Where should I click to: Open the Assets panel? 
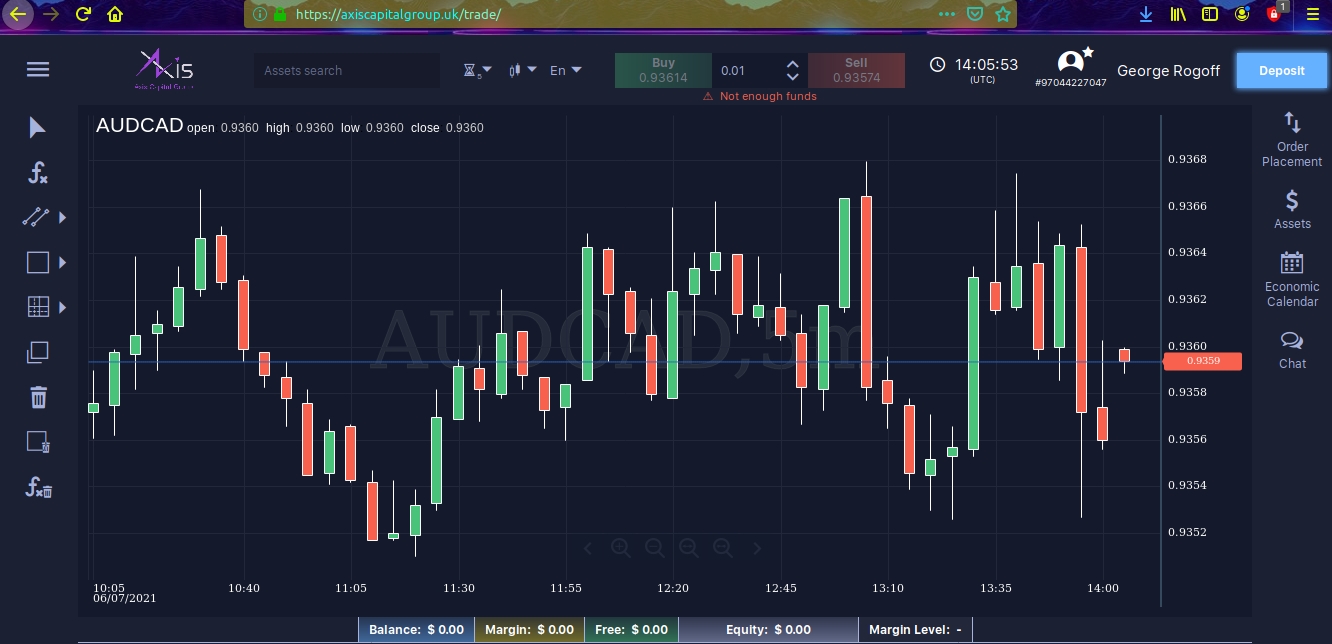(x=1292, y=208)
